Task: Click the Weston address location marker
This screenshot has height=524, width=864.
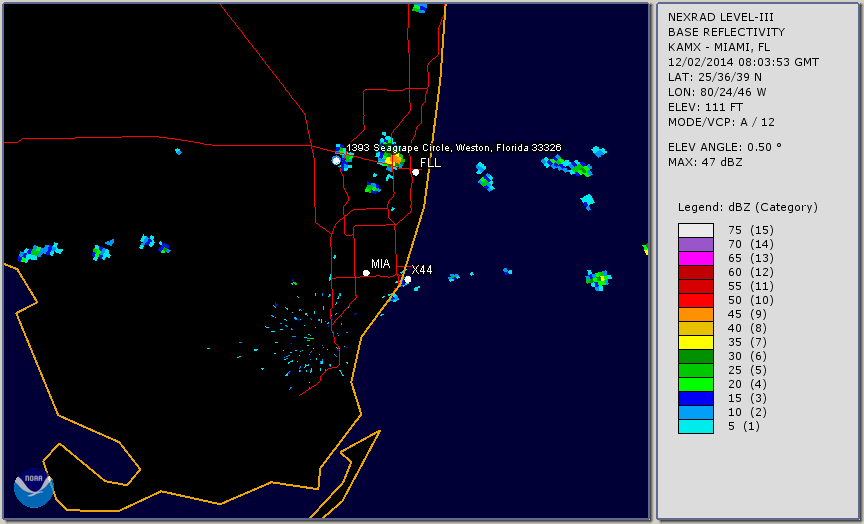Action: (x=336, y=160)
